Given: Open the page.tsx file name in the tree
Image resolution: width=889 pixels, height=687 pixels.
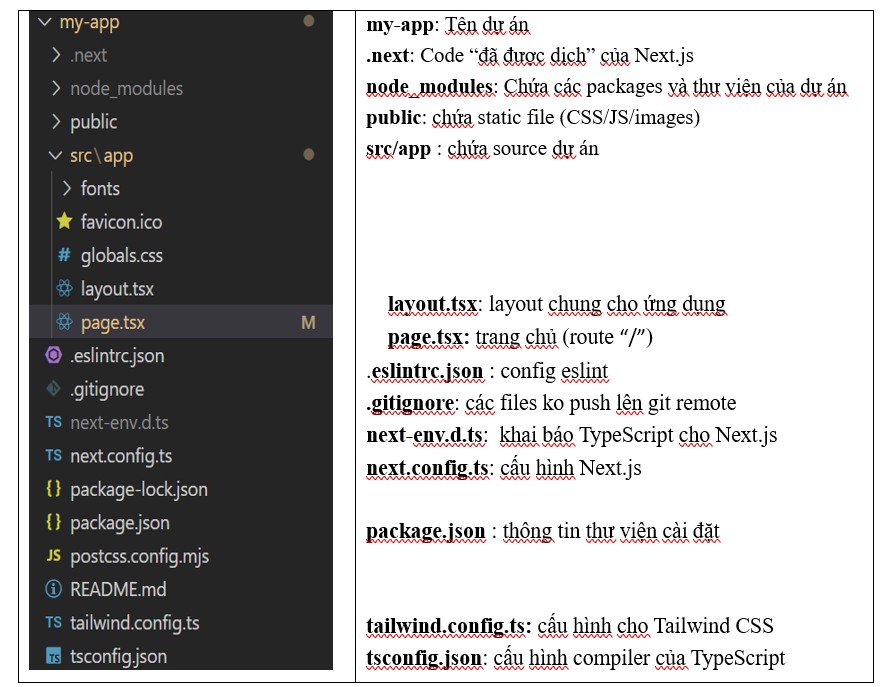Looking at the screenshot, I should point(113,323).
